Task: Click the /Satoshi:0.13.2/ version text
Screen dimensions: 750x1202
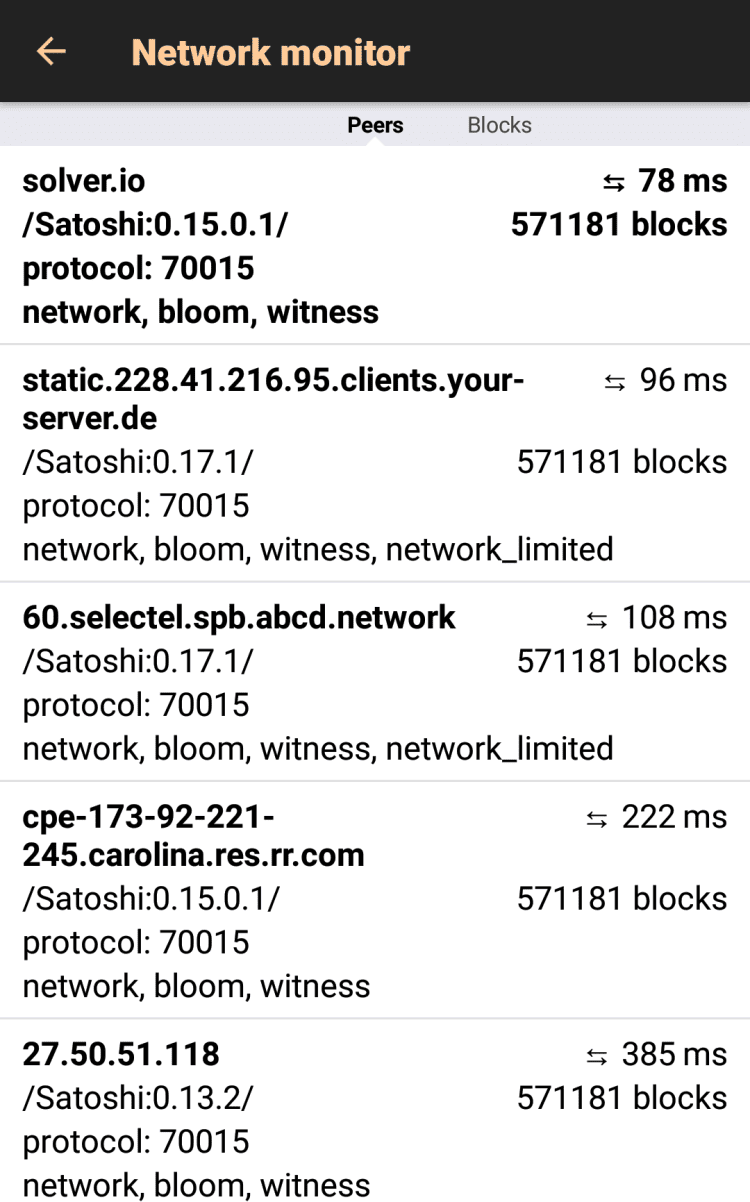Action: tap(138, 1098)
